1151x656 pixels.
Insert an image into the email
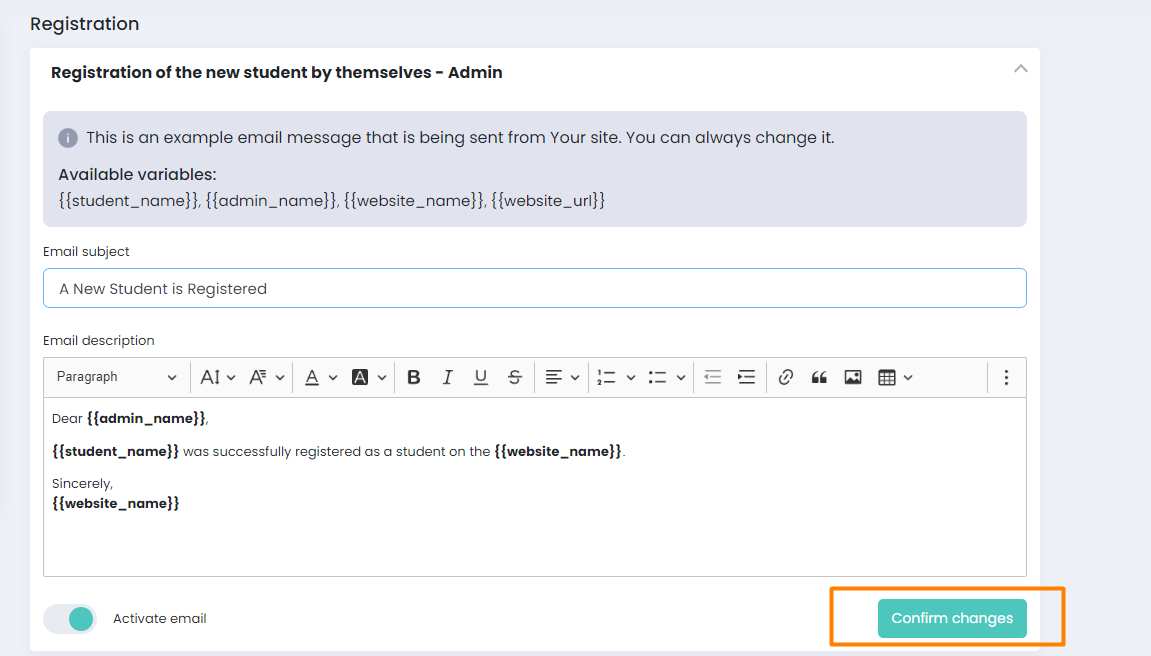coord(853,377)
